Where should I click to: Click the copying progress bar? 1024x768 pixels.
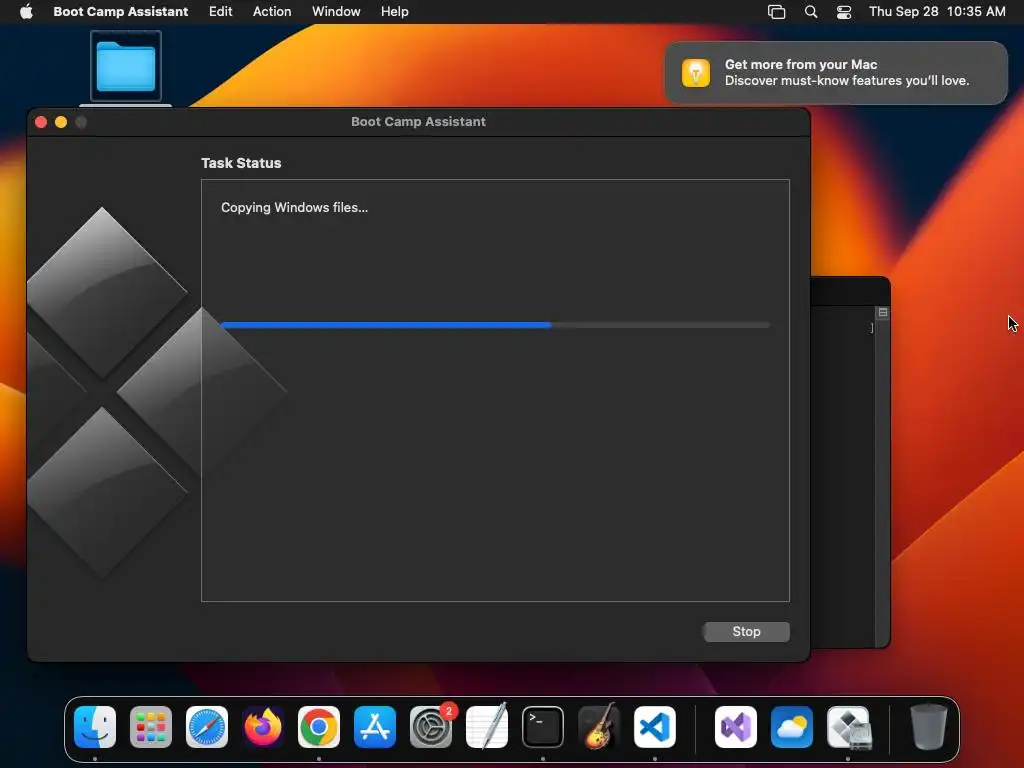495,325
